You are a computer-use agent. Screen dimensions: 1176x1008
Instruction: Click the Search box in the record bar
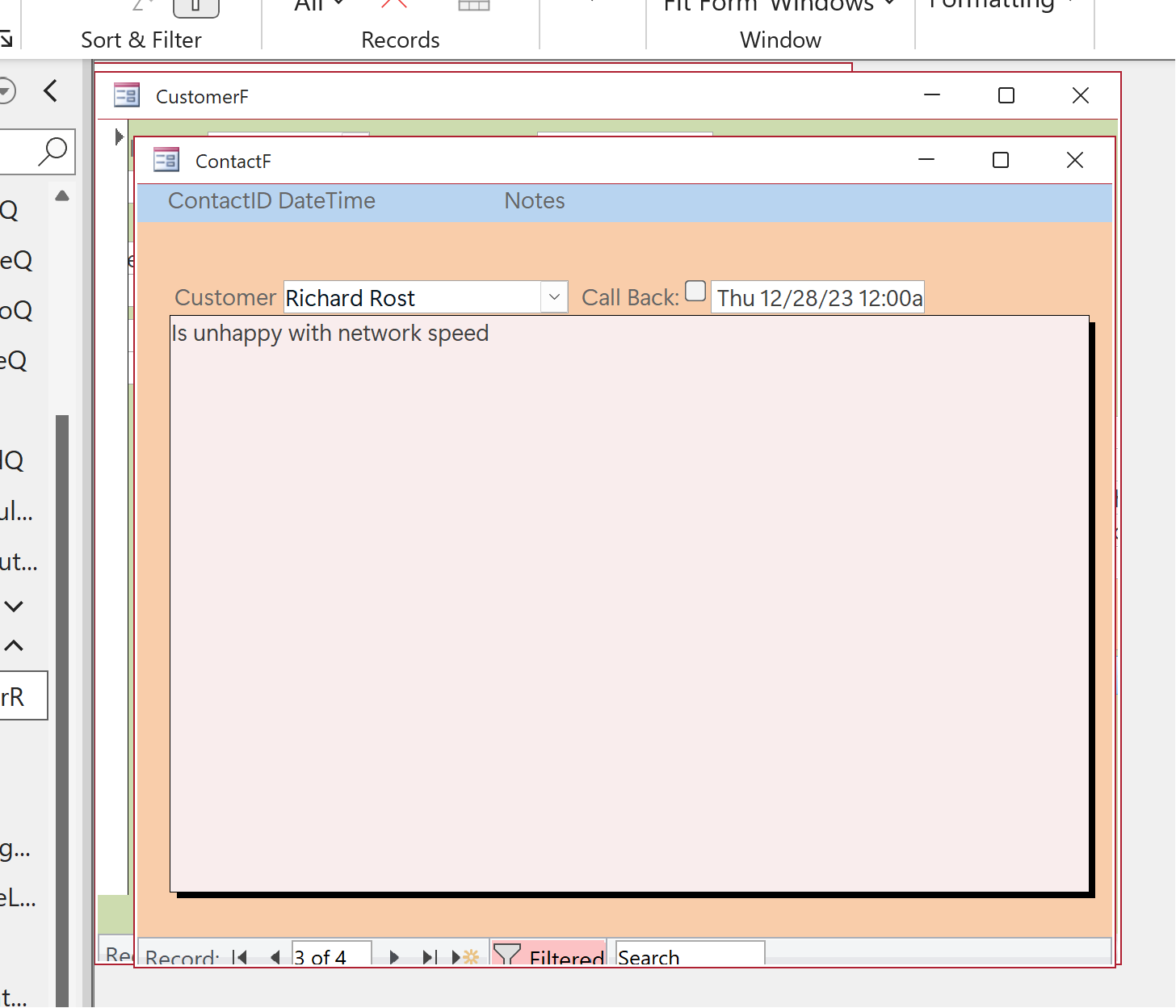coord(689,956)
